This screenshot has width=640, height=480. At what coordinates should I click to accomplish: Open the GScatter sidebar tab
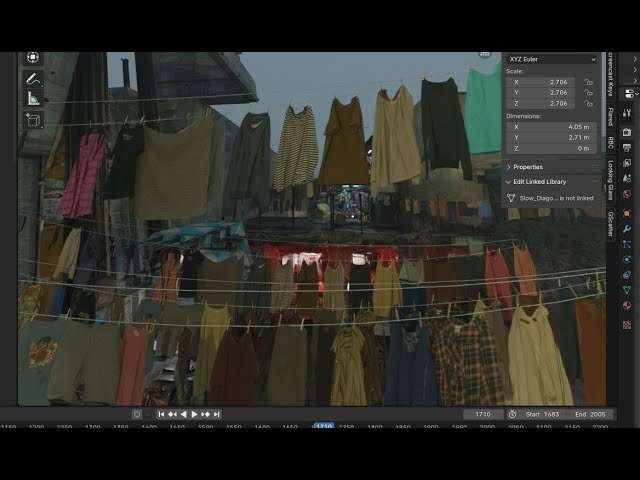tap(611, 224)
